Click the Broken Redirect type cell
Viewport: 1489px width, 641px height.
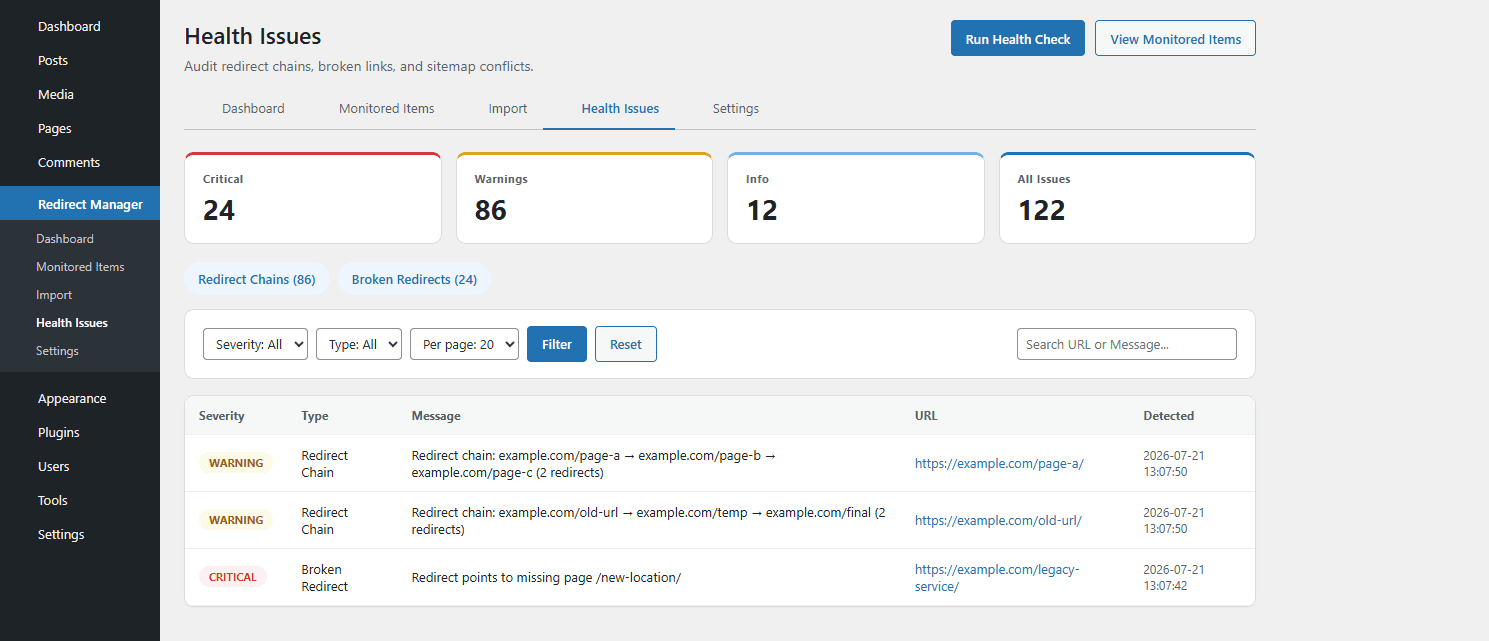coord(325,578)
